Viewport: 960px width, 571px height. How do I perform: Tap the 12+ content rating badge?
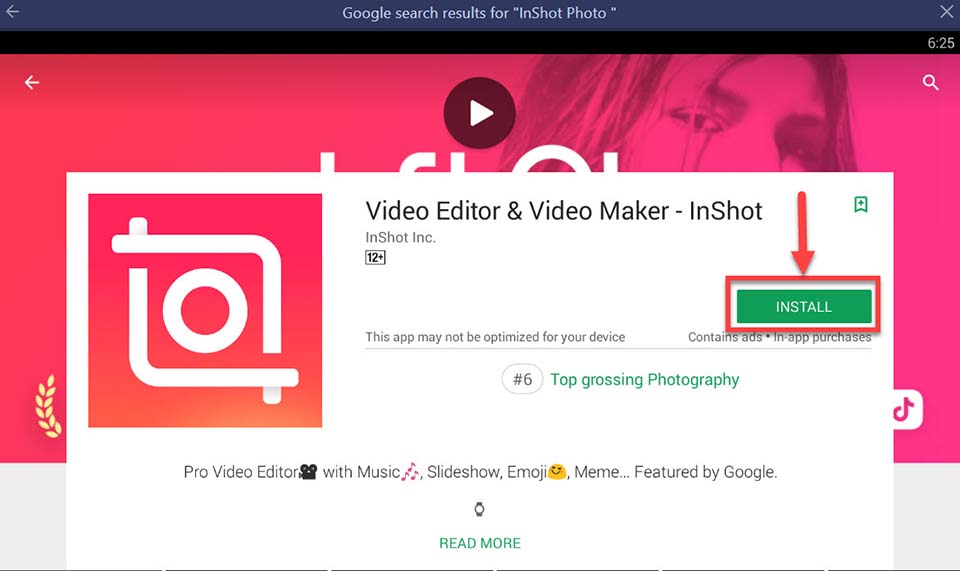[x=375, y=257]
